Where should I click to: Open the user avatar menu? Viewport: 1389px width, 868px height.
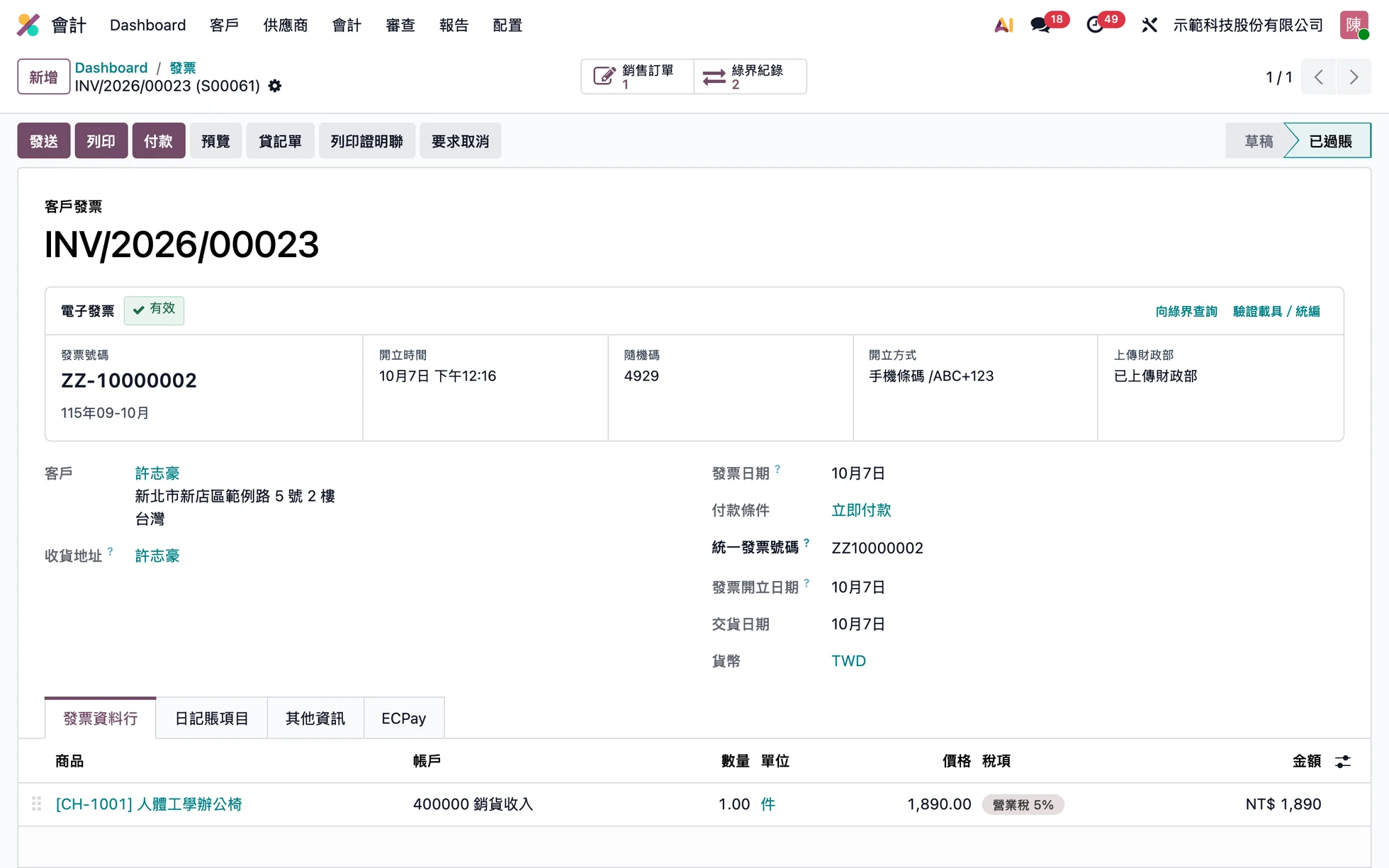pos(1354,25)
